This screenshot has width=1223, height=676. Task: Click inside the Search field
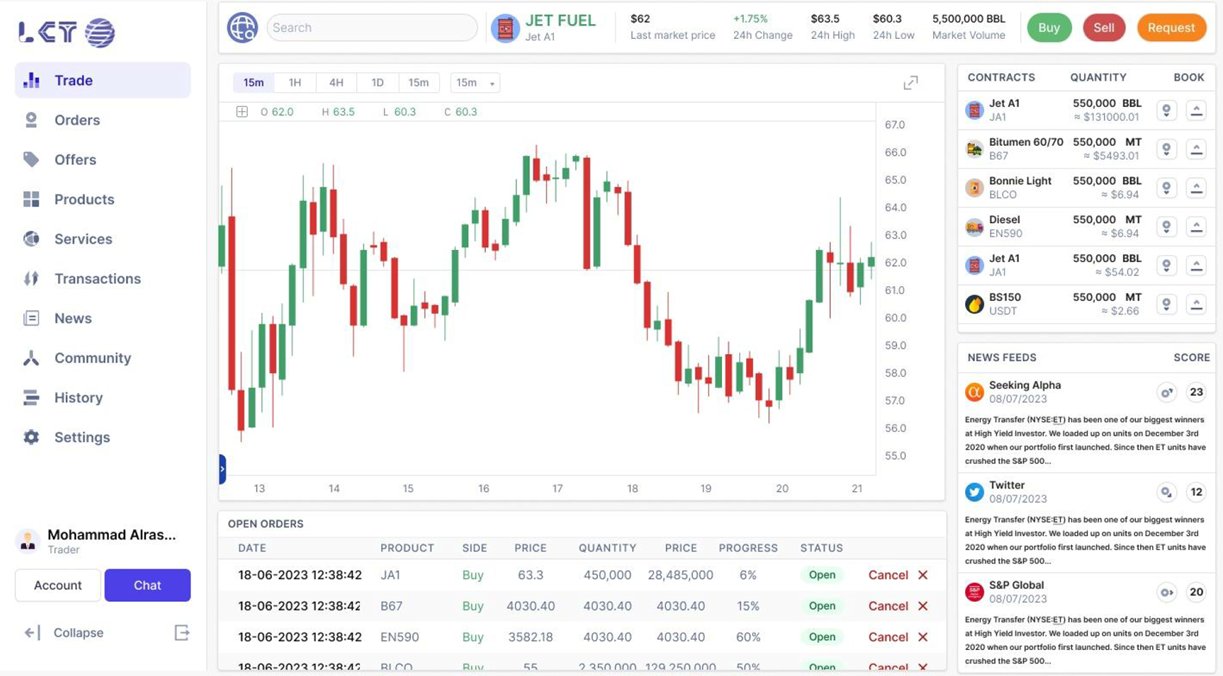[x=372, y=28]
